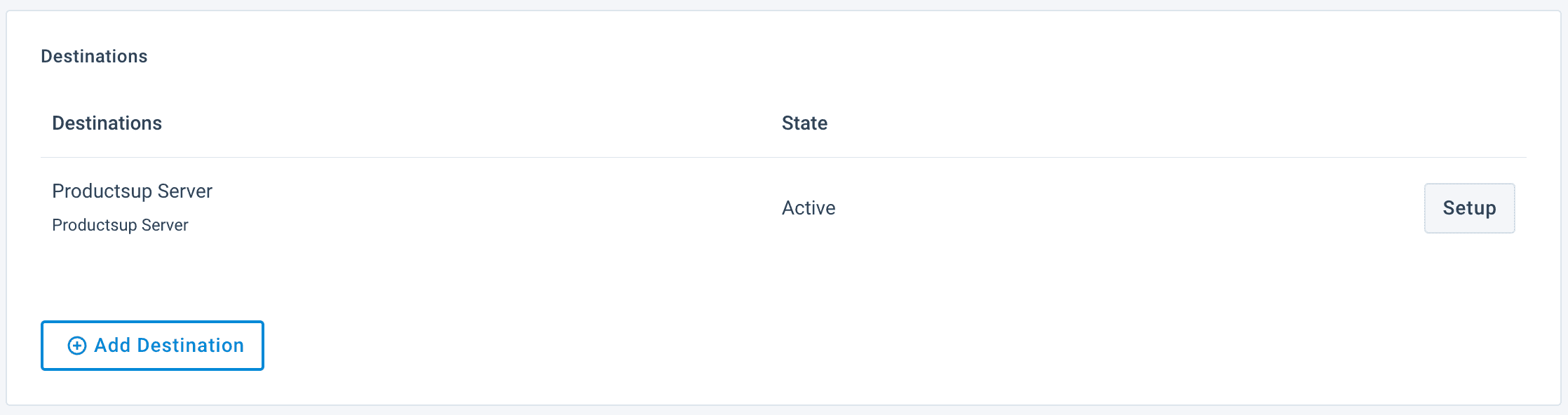Click the Active state label
Viewport: 1568px width, 415px height.
click(x=808, y=208)
